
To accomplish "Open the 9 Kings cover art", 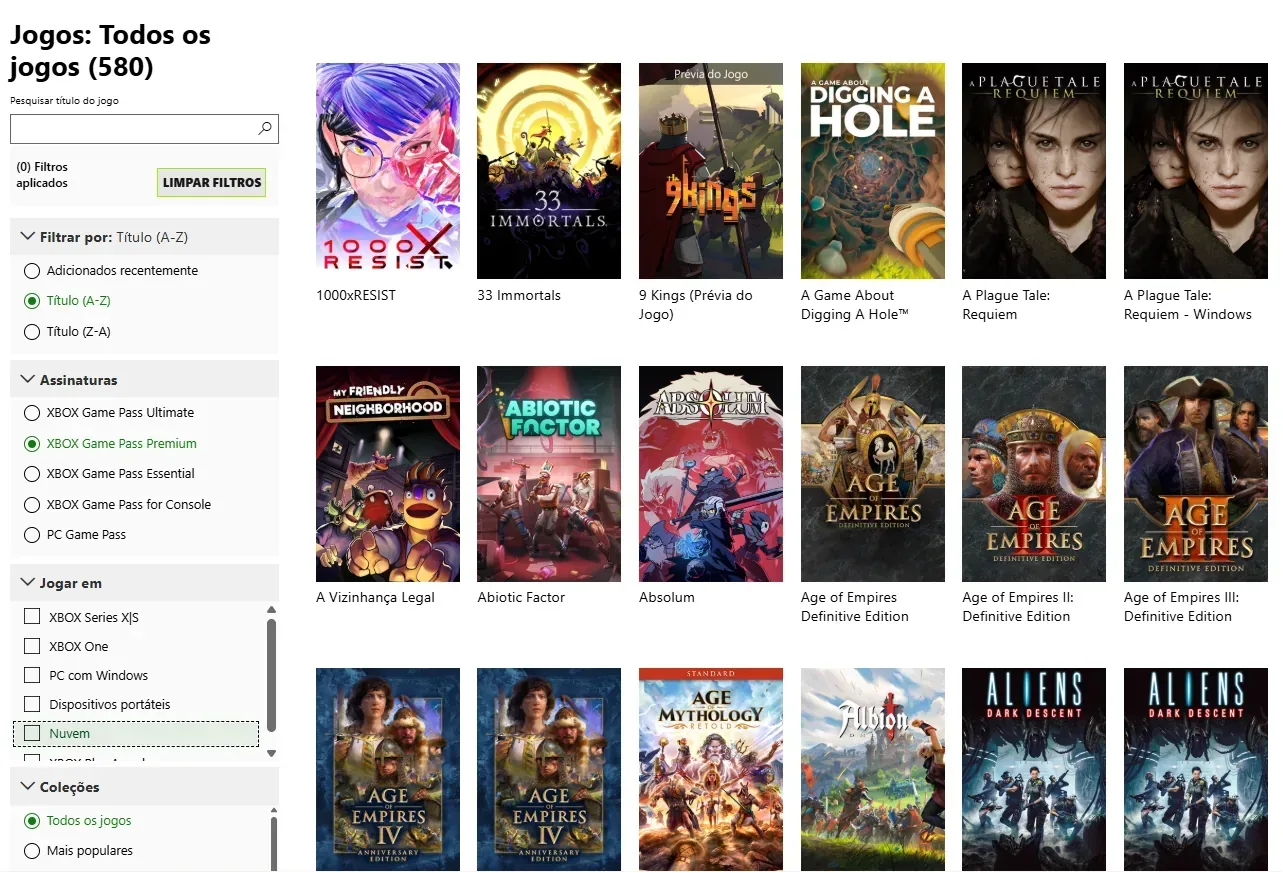I will point(711,171).
